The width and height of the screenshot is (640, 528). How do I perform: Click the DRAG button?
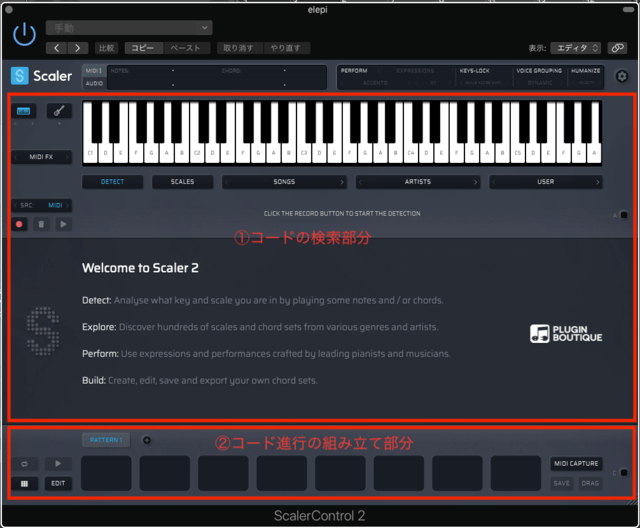pos(590,483)
